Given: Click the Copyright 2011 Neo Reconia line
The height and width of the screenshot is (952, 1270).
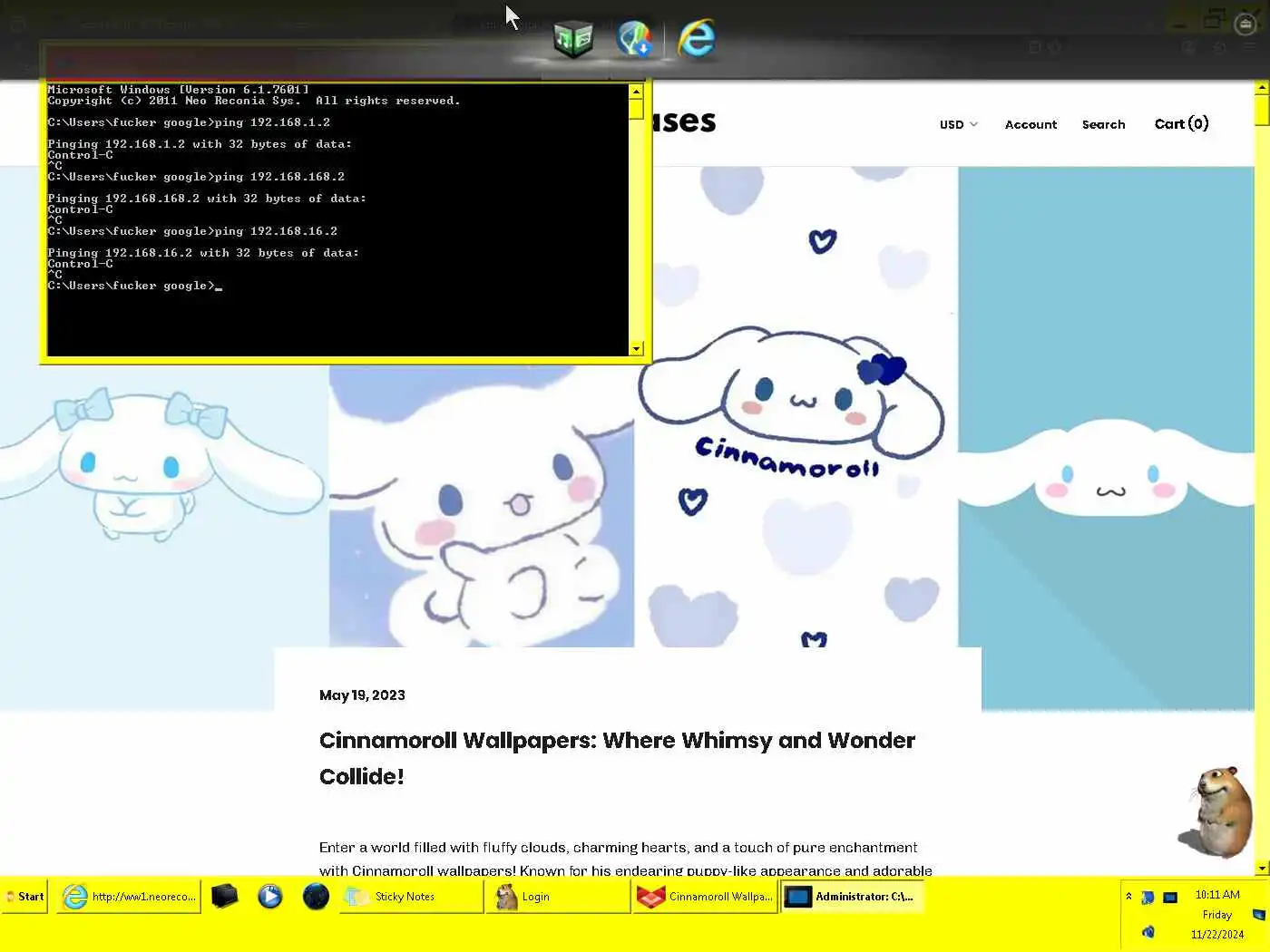Looking at the screenshot, I should [254, 101].
